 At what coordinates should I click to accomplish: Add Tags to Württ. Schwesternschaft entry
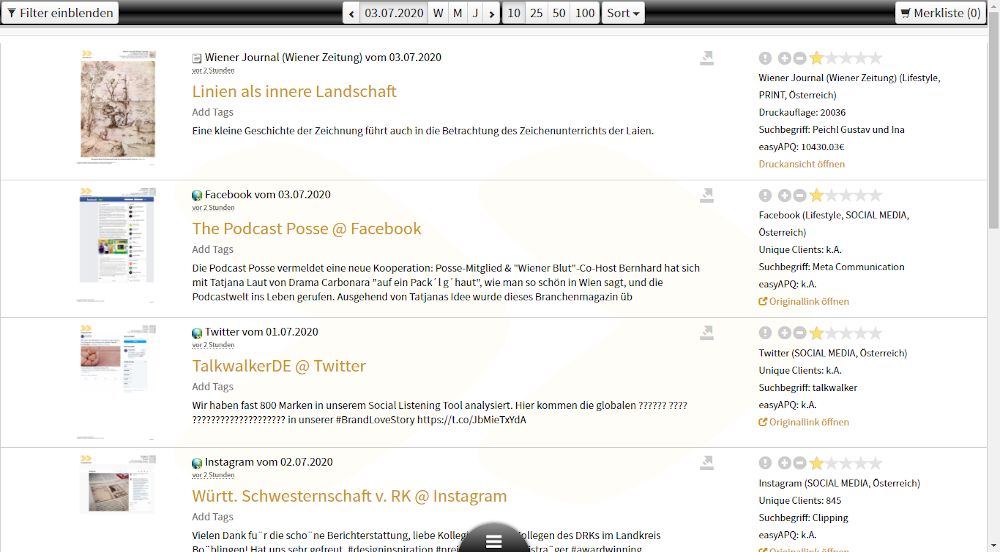tap(212, 516)
